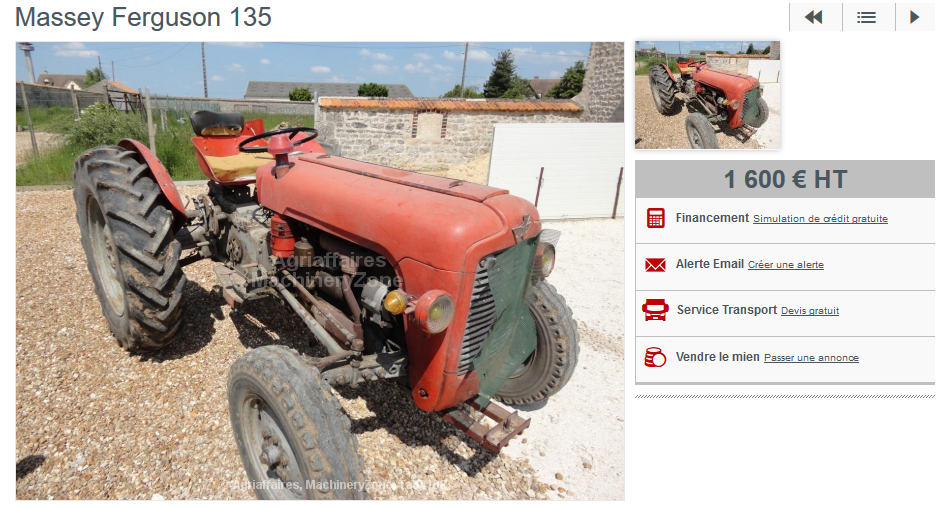Click the red envelope Alerte Email icon
Image resolution: width=944 pixels, height=507 pixels.
point(656,264)
